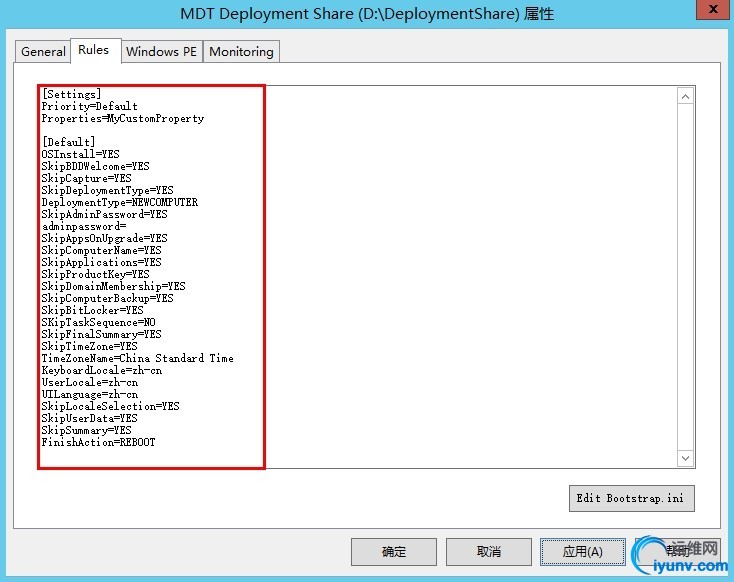Click the FinishAction=REBOOT line
734x582 pixels.
98,442
